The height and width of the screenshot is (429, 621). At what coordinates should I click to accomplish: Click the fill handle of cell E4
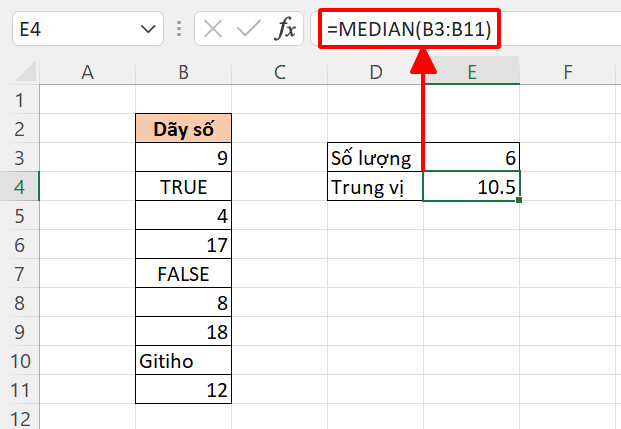(x=519, y=200)
